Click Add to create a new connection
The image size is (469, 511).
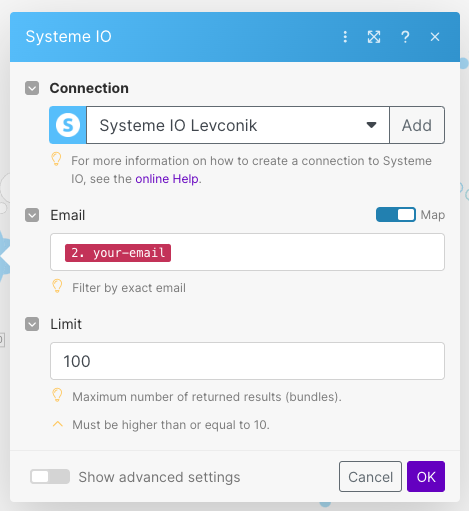pyautogui.click(x=417, y=125)
